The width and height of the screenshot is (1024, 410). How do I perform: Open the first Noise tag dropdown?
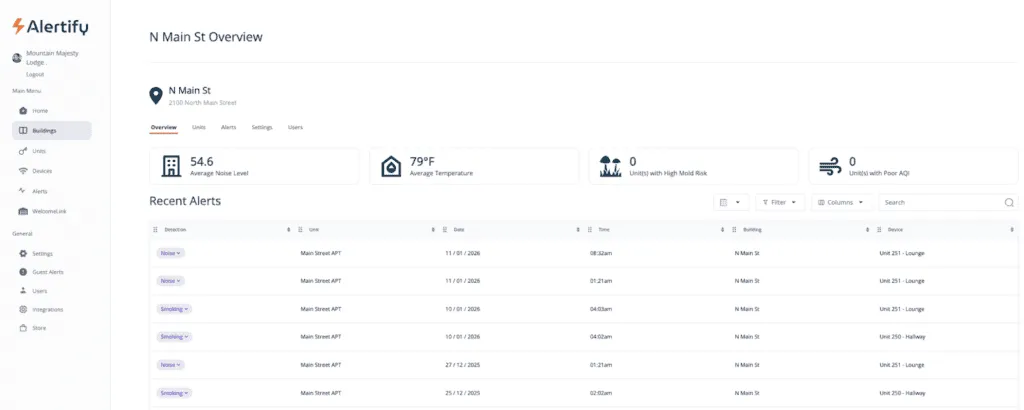click(x=170, y=253)
